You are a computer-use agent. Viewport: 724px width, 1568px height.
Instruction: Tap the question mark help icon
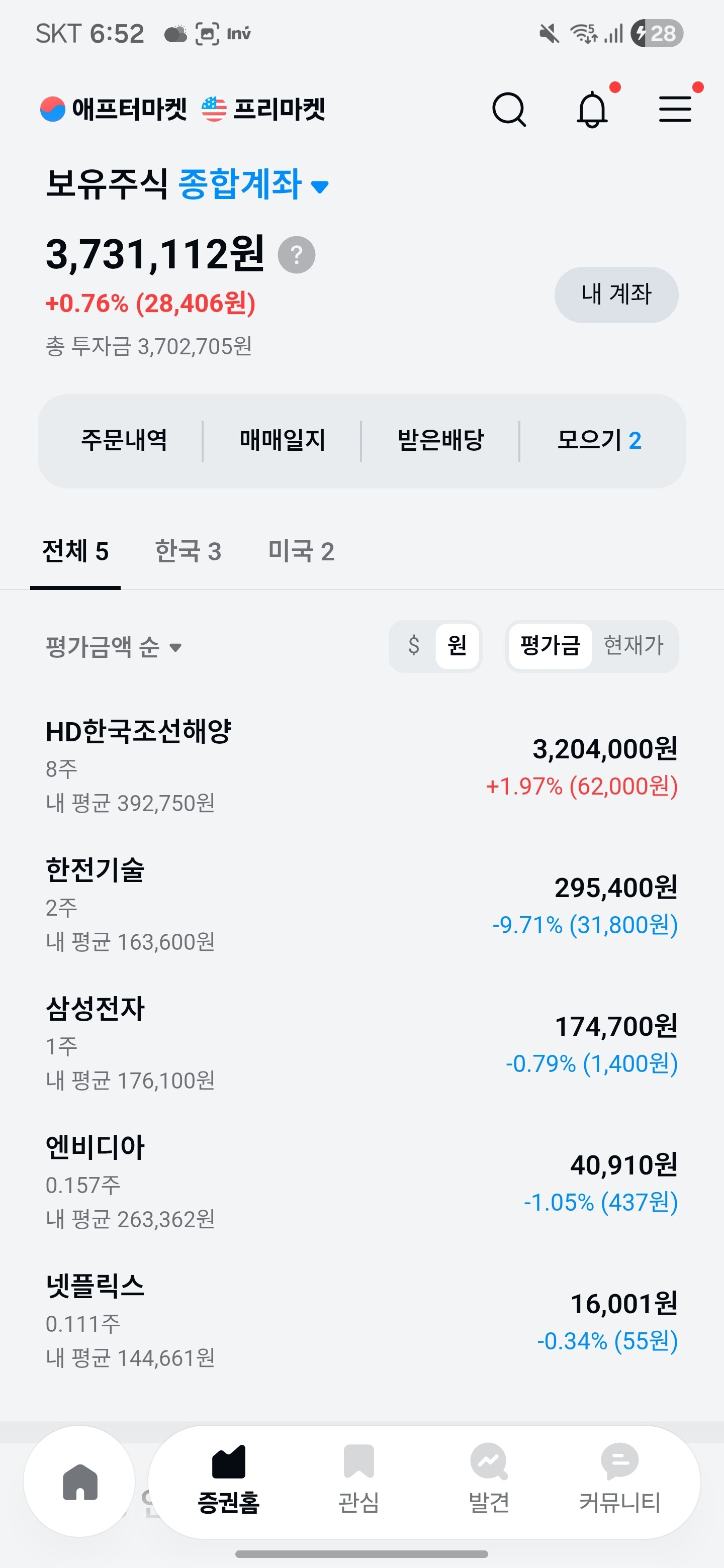tap(297, 254)
